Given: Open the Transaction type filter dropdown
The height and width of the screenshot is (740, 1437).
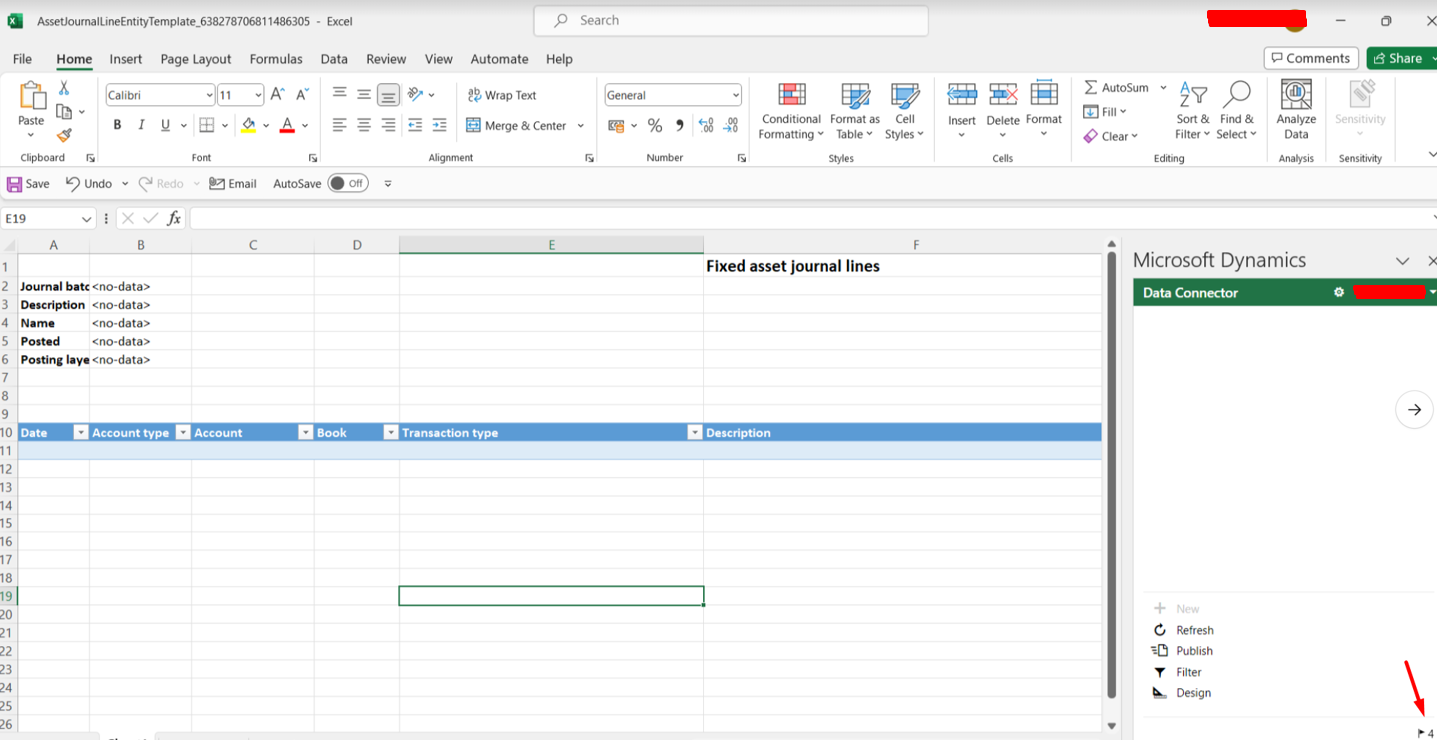Looking at the screenshot, I should coord(694,433).
